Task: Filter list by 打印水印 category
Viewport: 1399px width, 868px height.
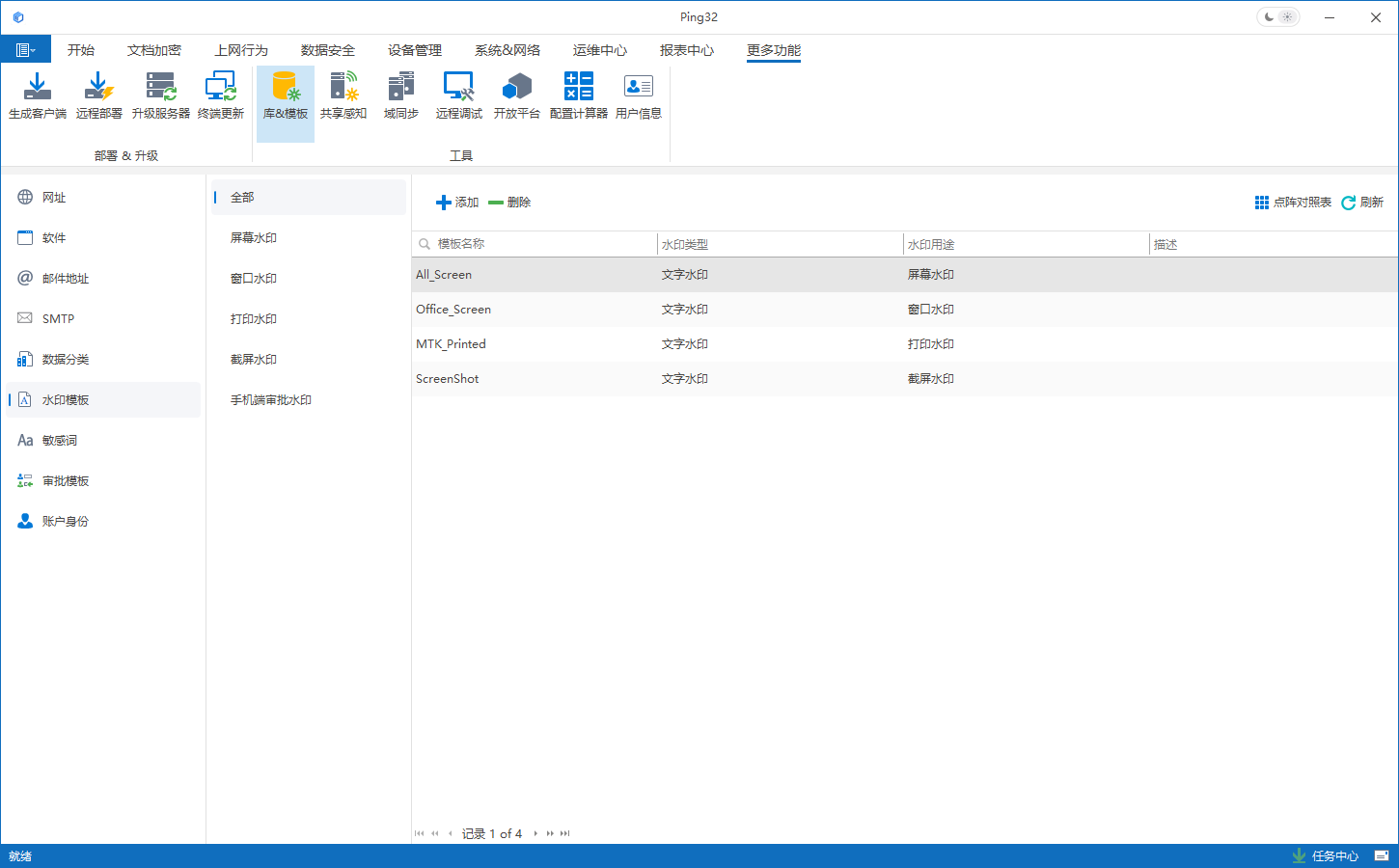Action: 254,319
